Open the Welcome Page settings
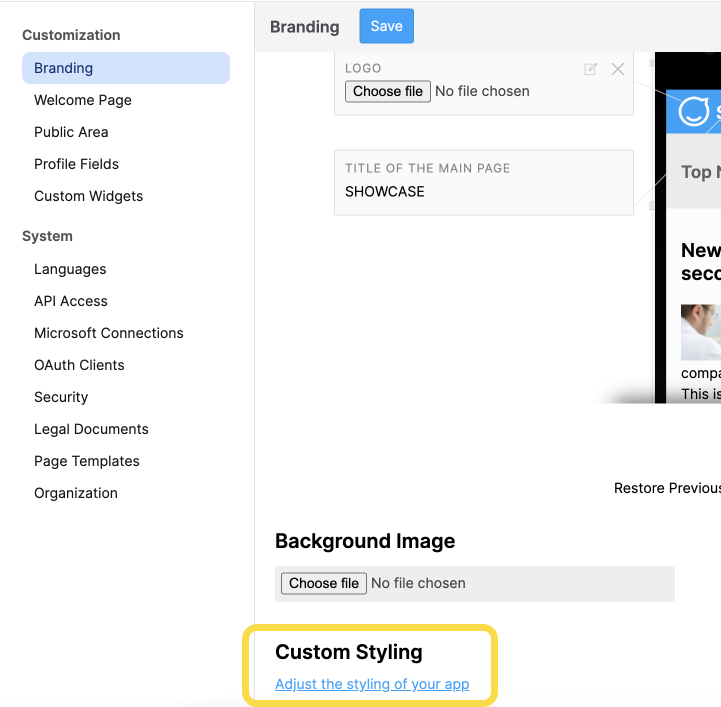Screen dimensions: 721x707 point(83,100)
